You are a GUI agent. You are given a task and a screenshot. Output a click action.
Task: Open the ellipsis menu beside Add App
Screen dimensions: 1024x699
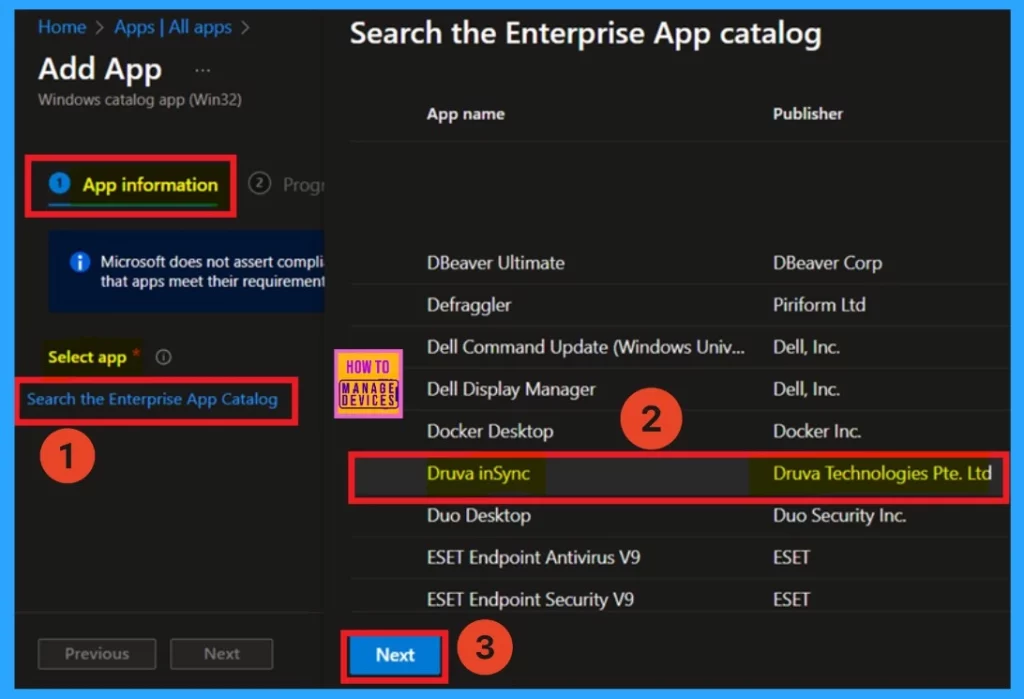pyautogui.click(x=202, y=70)
